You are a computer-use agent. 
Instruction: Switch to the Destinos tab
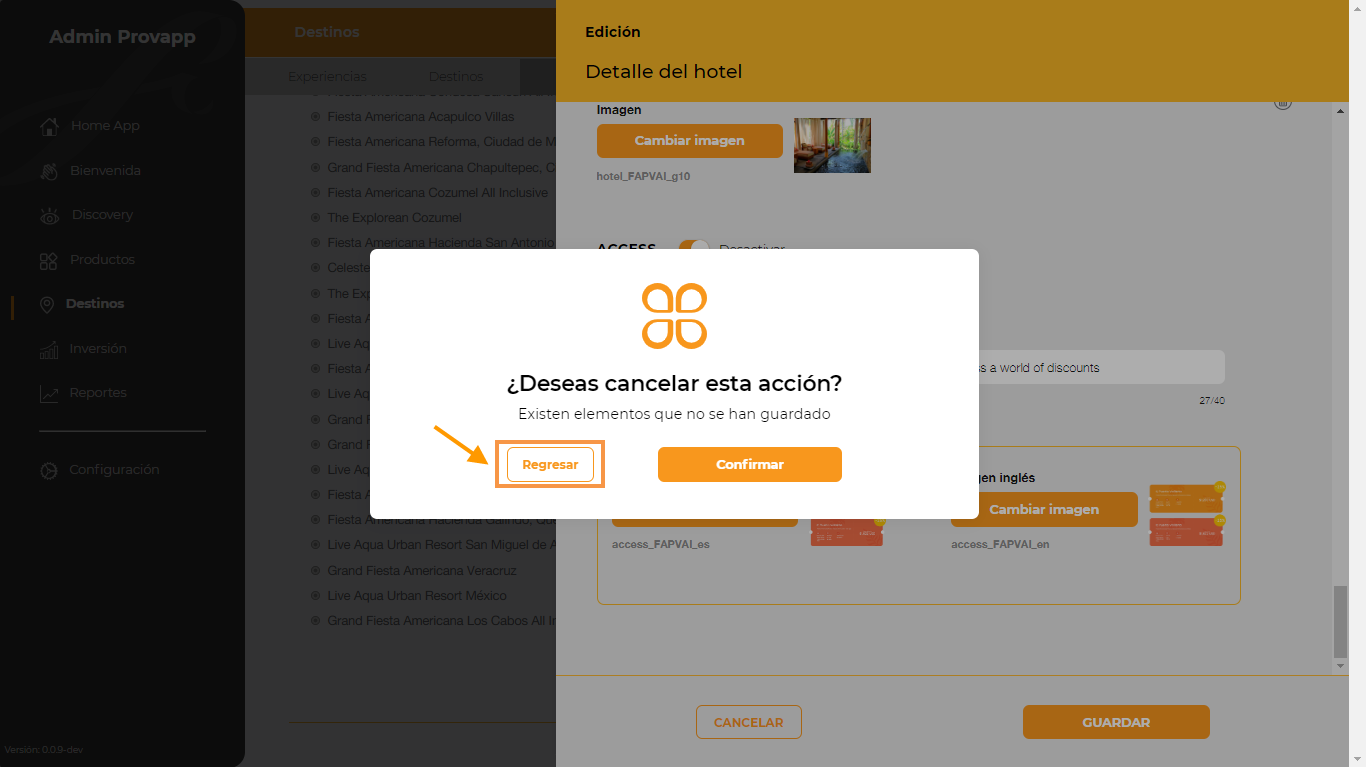pyautogui.click(x=456, y=76)
